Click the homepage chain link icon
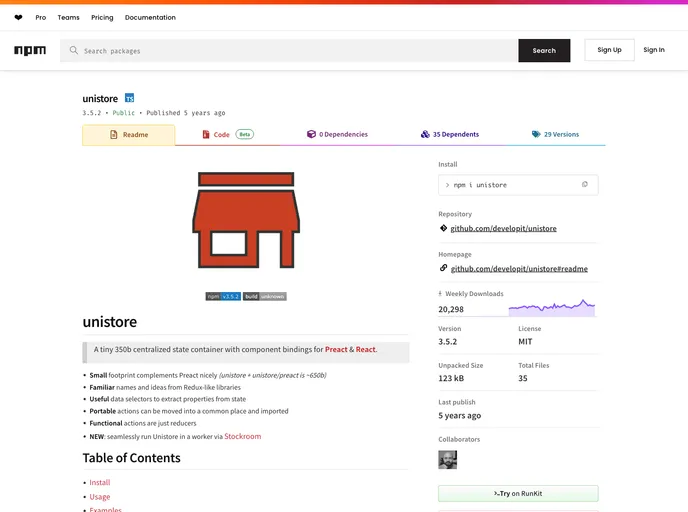This screenshot has width=688, height=512. coord(443,268)
